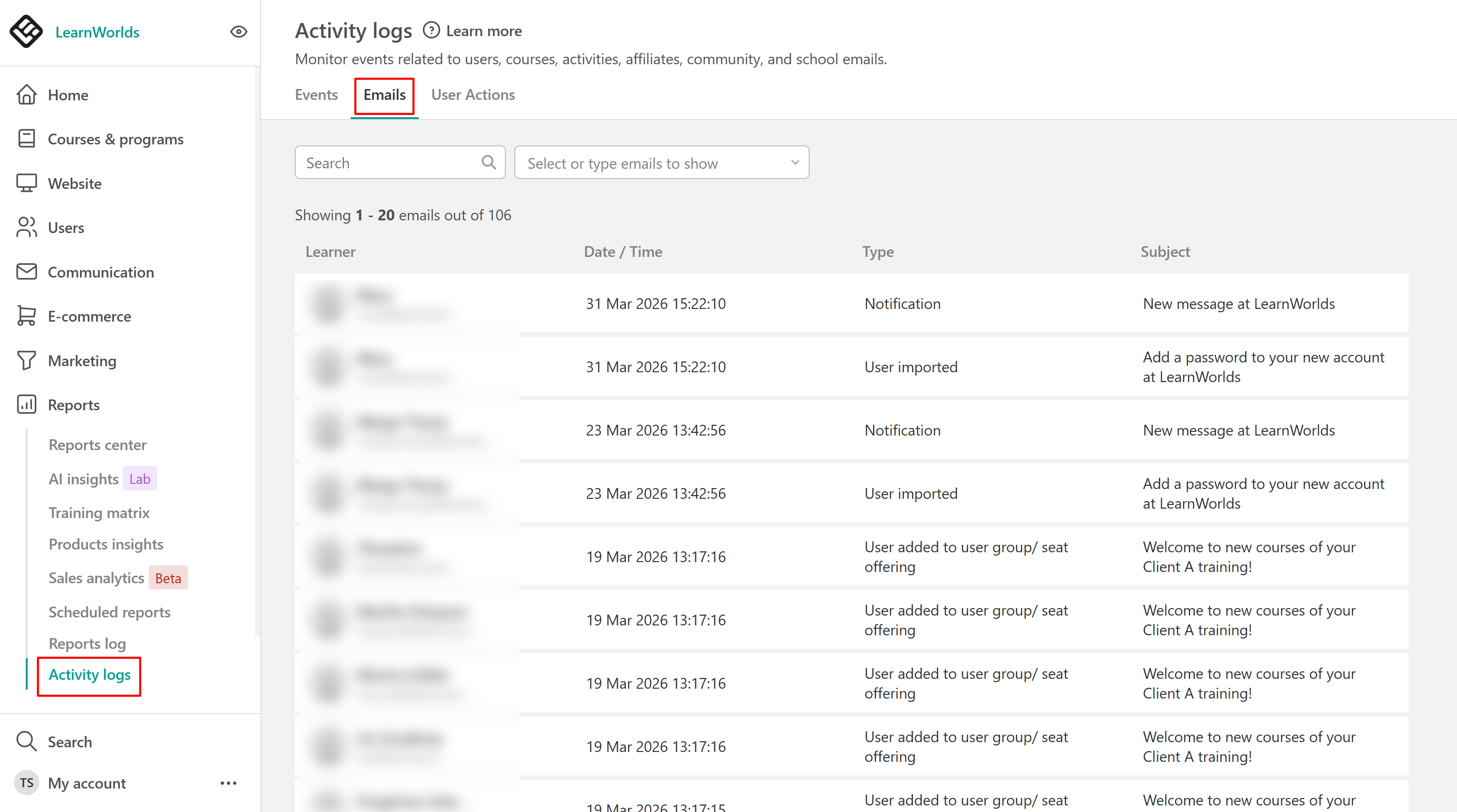Open the Learn more link
The image size is (1457, 812).
pos(484,31)
